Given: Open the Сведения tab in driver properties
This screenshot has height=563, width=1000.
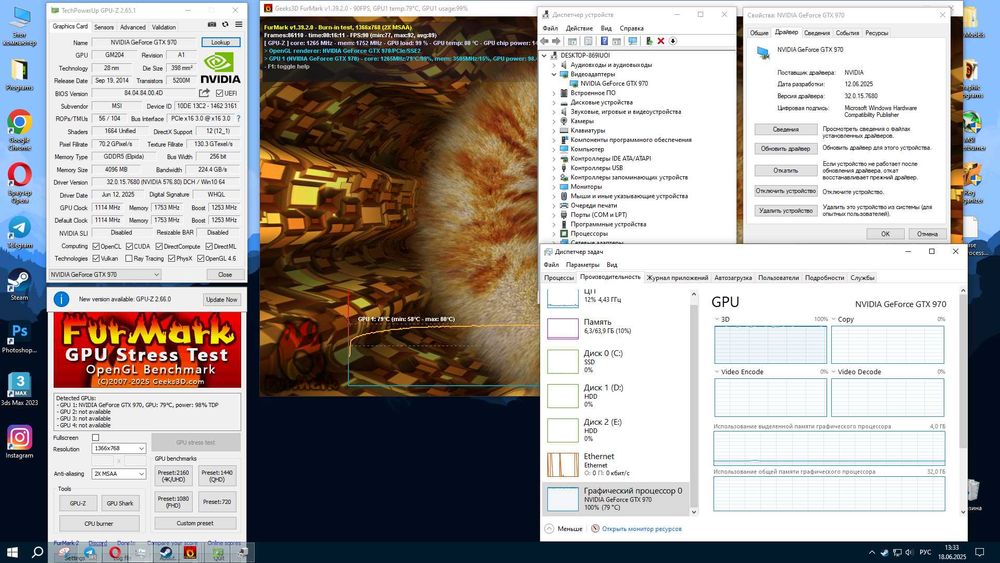Looking at the screenshot, I should point(817,33).
